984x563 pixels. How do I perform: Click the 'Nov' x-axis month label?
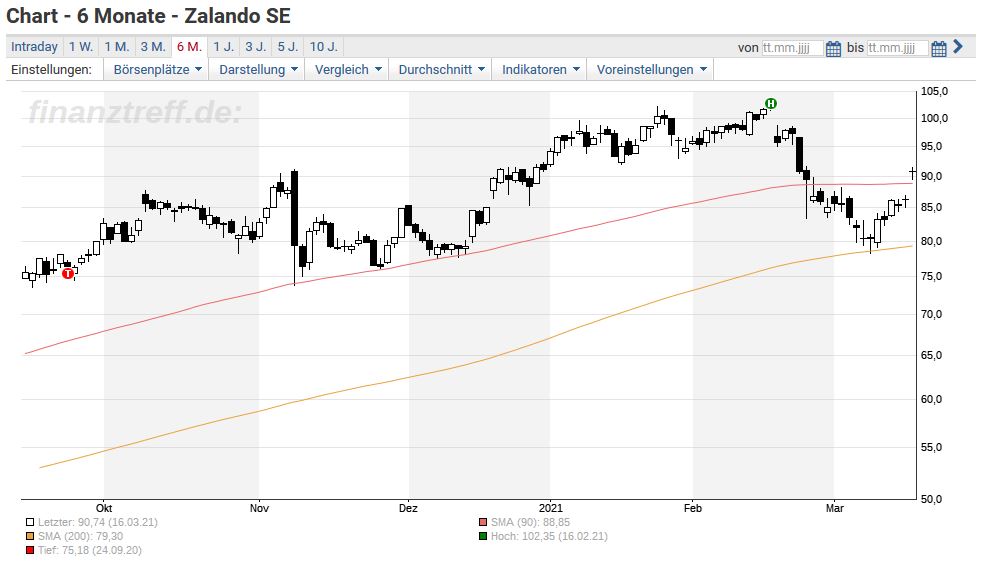coord(259,508)
